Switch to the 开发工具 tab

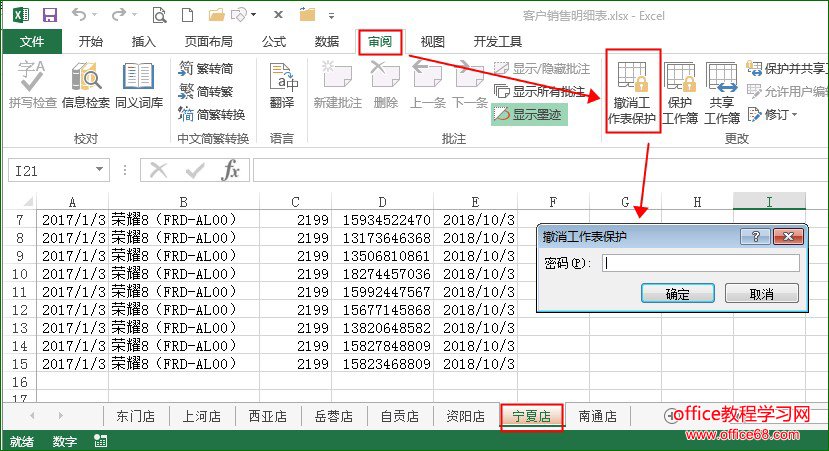(x=498, y=42)
